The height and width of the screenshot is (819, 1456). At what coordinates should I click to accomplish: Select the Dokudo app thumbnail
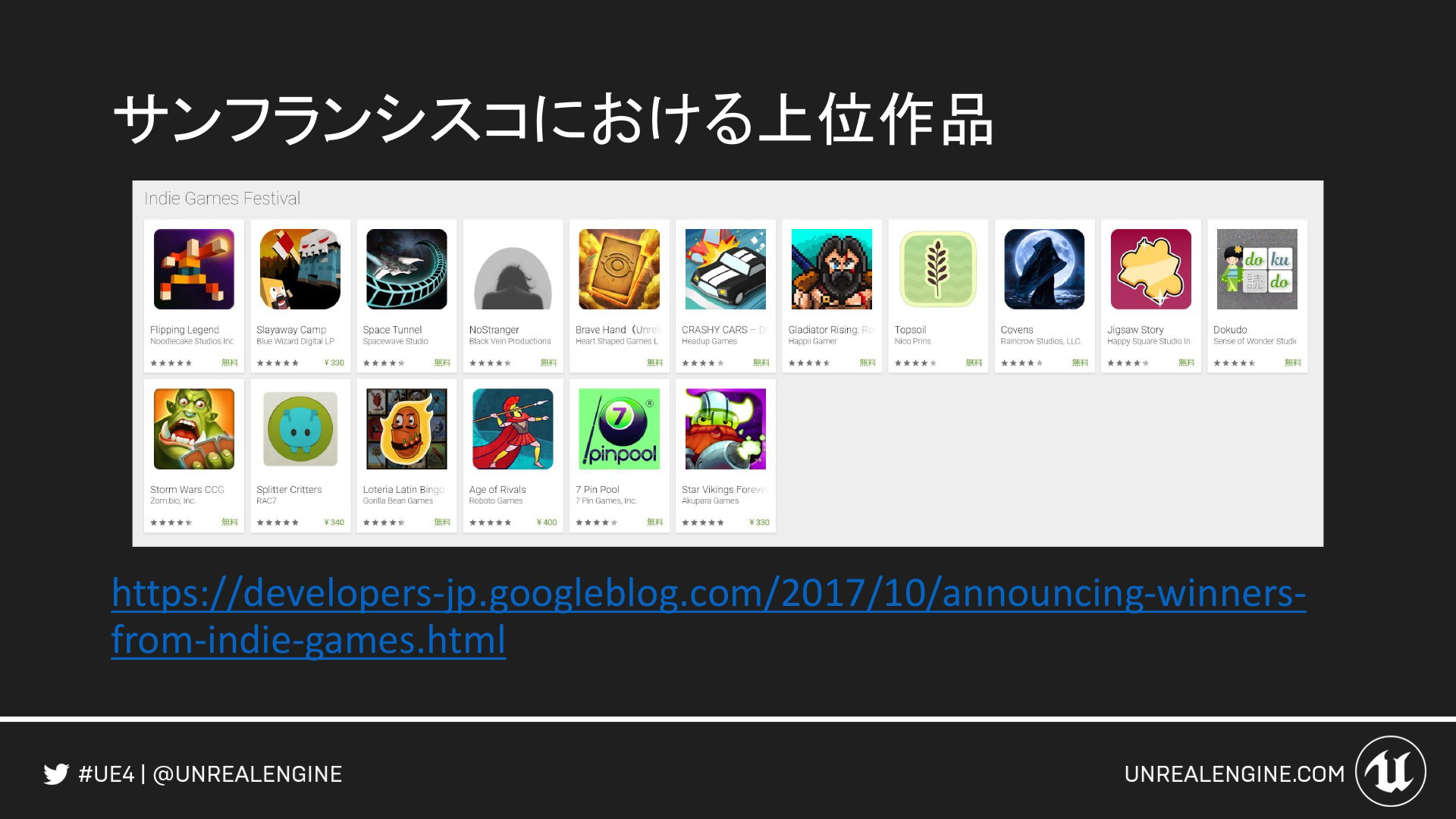point(1257,269)
